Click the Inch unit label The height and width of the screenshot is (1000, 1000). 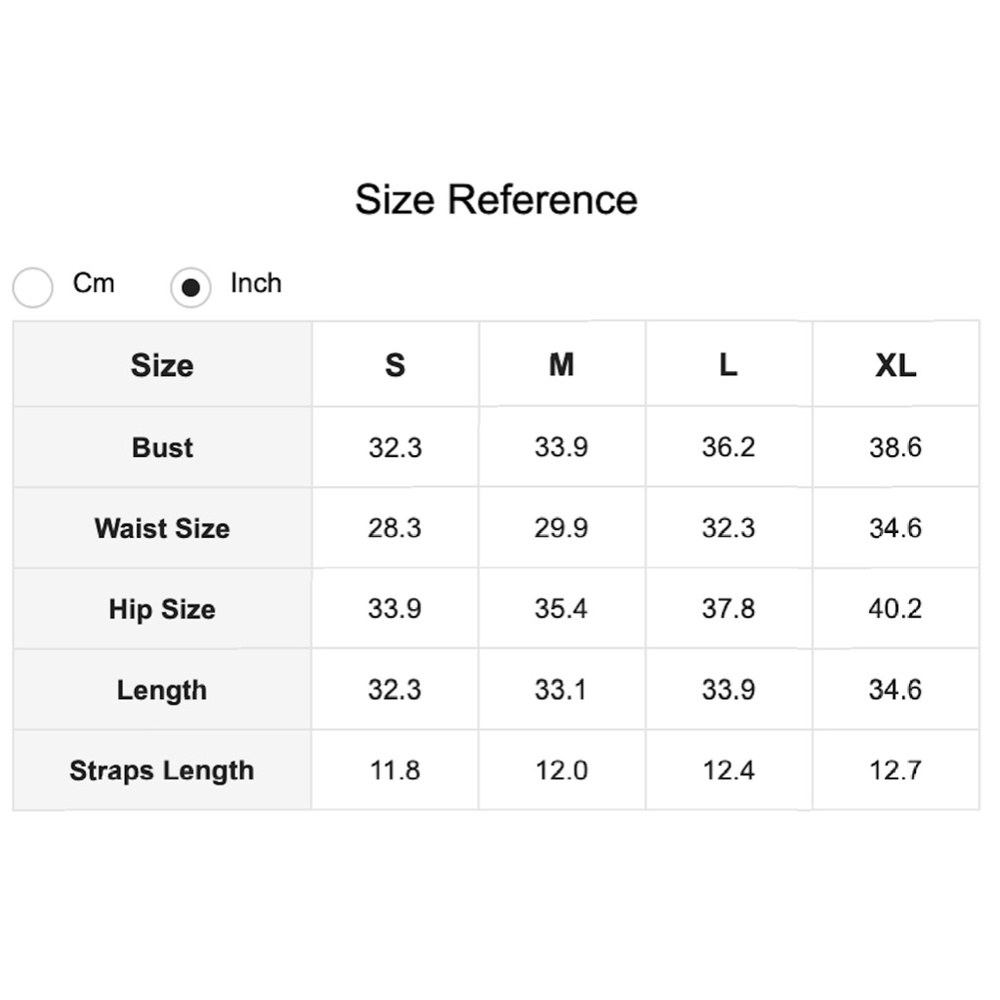(x=256, y=283)
